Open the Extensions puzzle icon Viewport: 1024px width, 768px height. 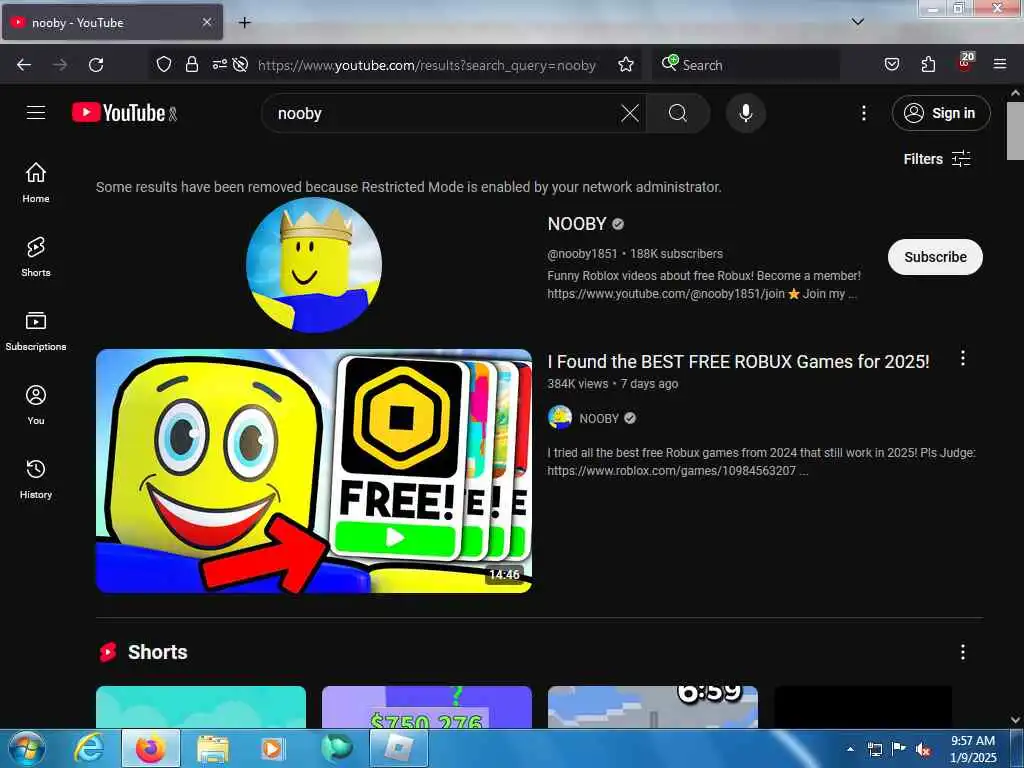(x=928, y=65)
